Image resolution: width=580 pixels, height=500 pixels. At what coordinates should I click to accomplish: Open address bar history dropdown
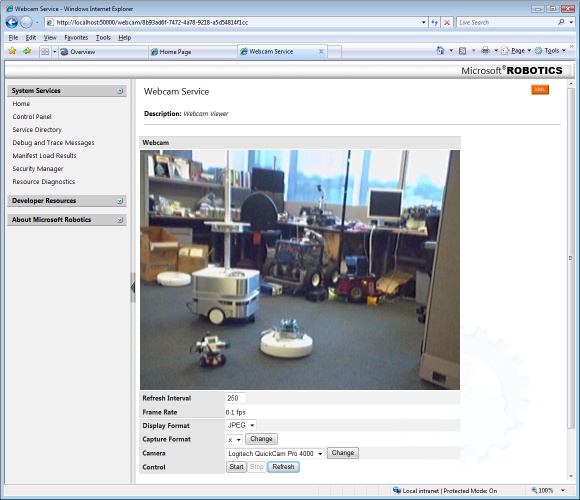(x=424, y=23)
